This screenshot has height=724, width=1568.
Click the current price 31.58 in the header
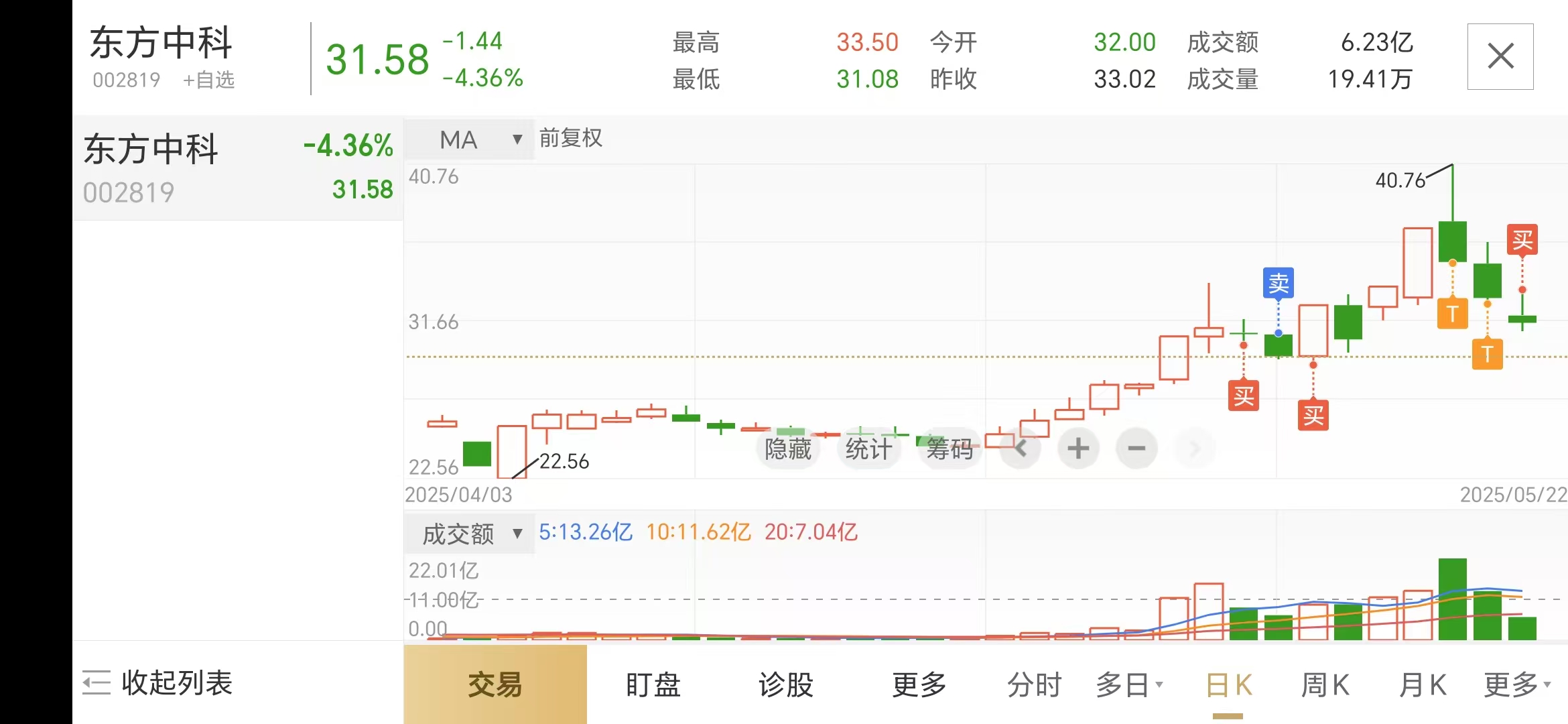pos(377,59)
